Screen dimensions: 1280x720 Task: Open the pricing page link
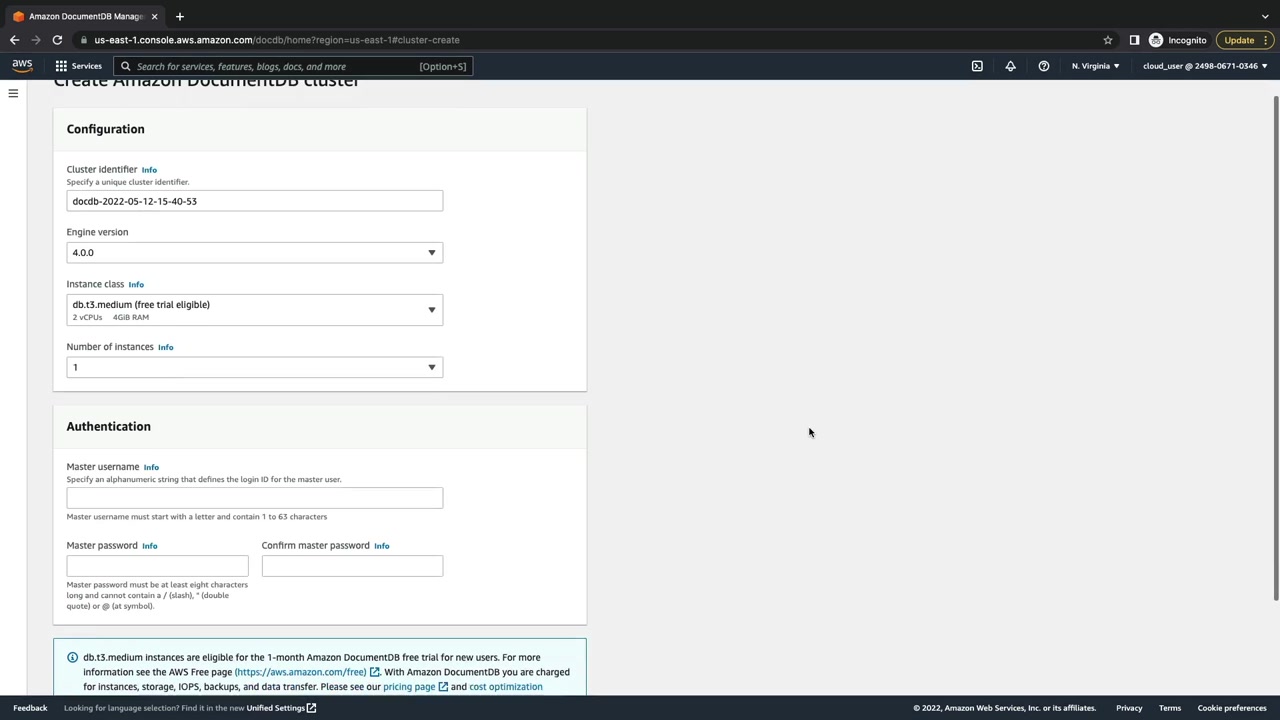[x=415, y=687]
